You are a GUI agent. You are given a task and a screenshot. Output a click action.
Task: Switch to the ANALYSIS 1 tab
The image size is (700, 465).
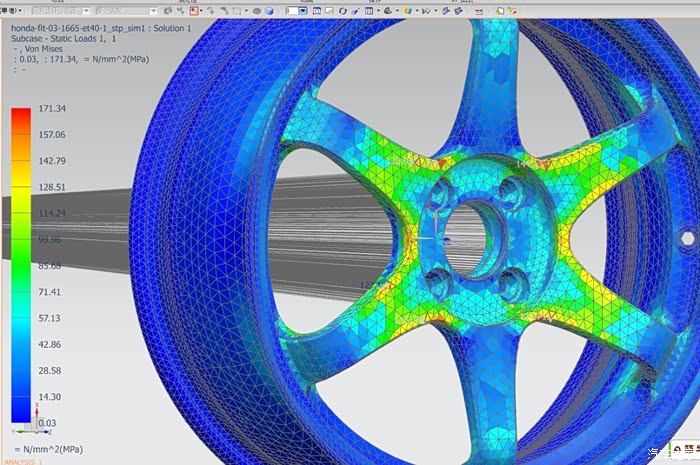point(22,461)
